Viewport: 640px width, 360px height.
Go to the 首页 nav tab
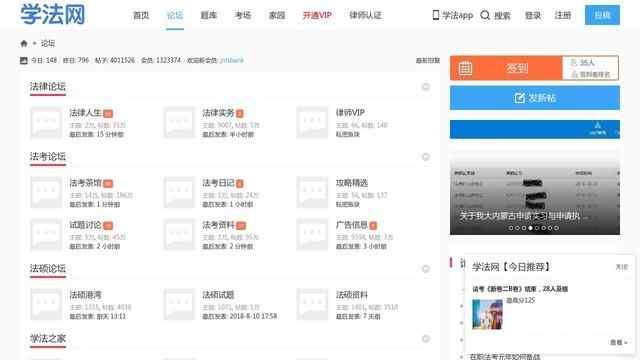coord(141,16)
